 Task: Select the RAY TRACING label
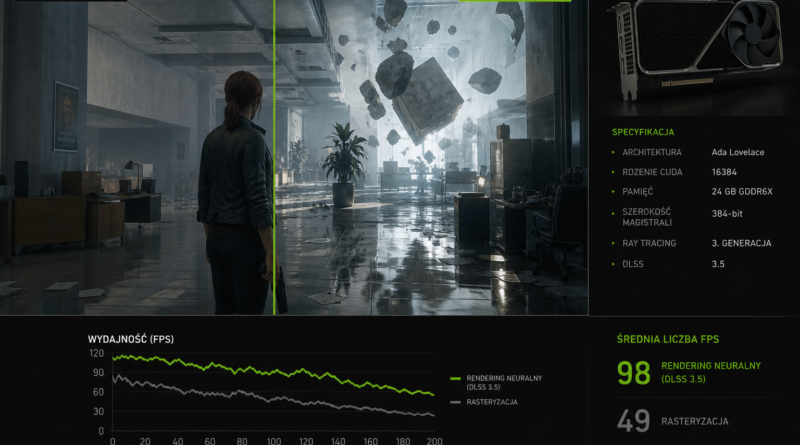tap(649, 243)
